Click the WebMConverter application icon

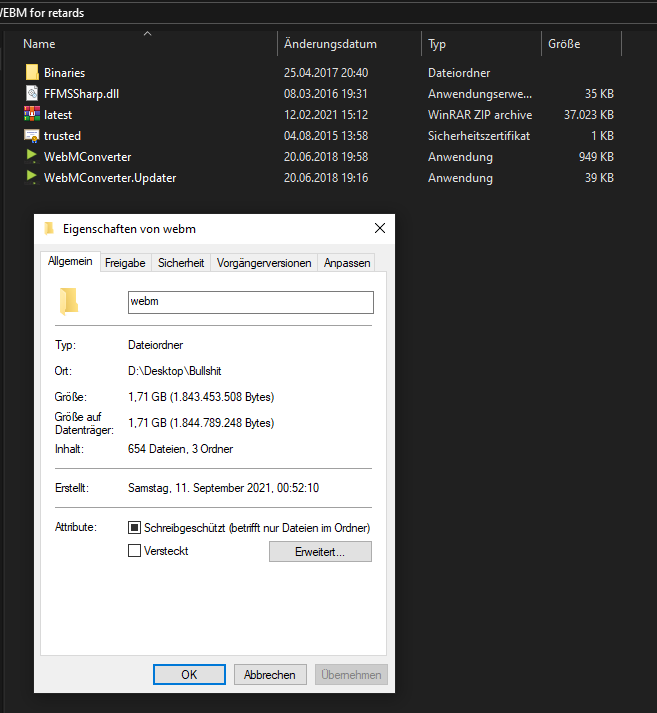click(x=32, y=156)
